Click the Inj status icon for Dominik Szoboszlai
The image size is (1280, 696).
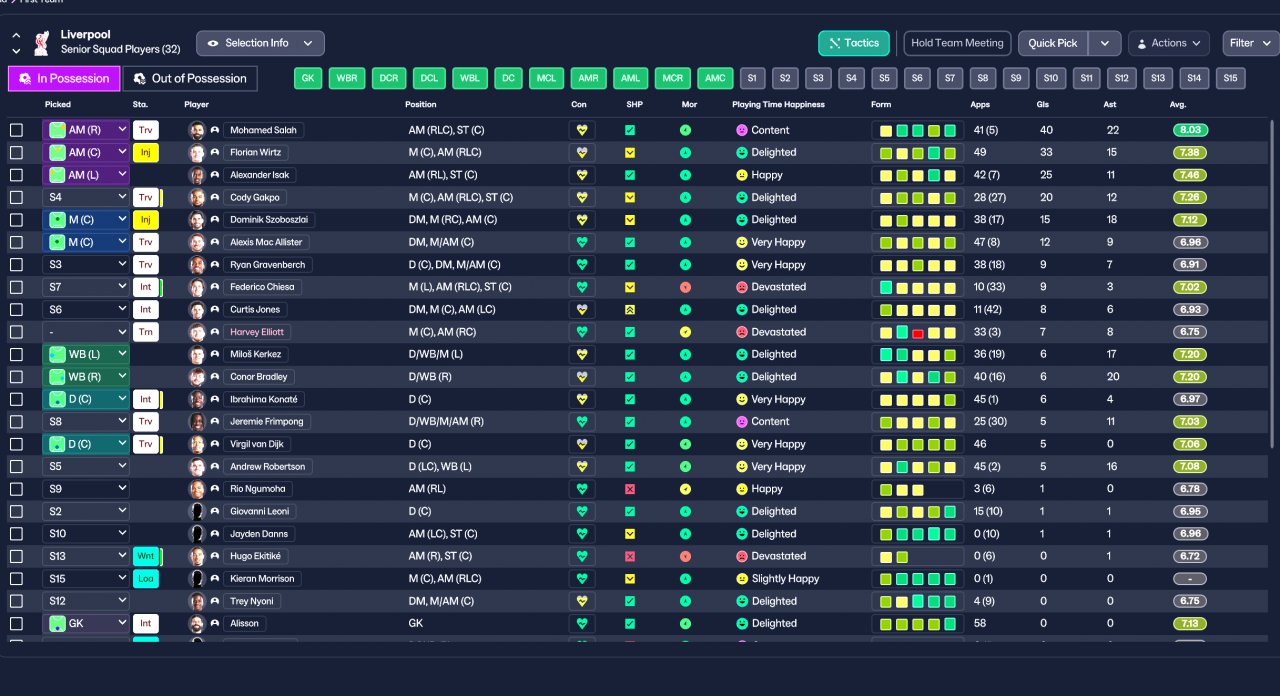point(145,220)
